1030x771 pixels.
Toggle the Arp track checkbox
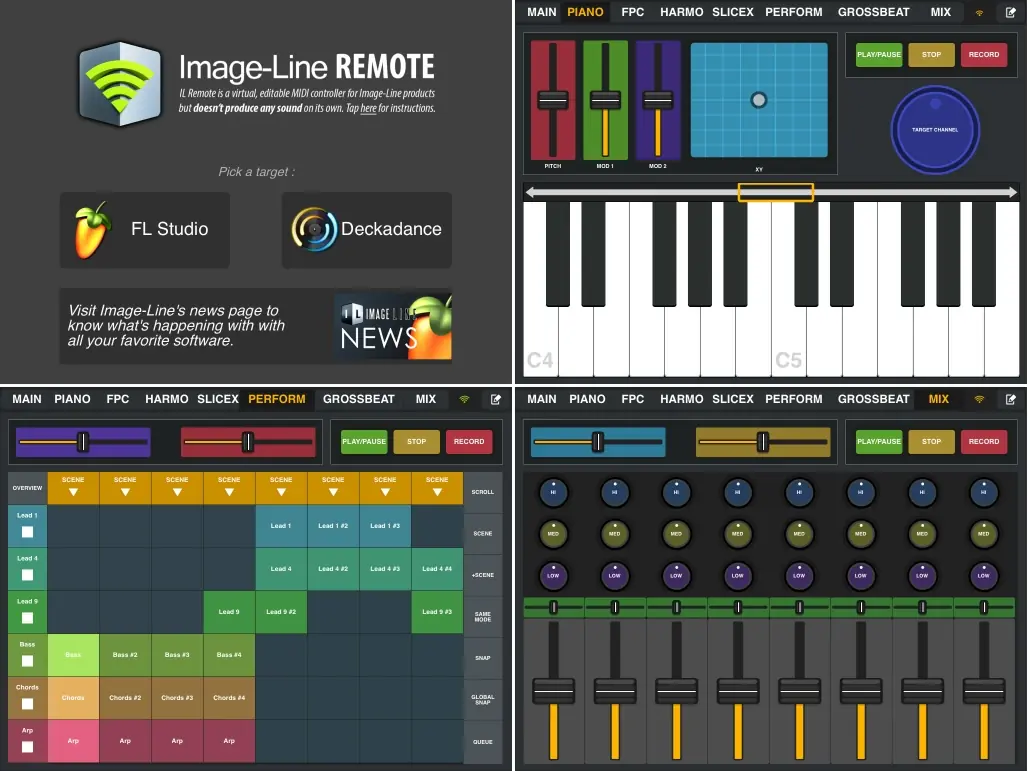coord(28,747)
